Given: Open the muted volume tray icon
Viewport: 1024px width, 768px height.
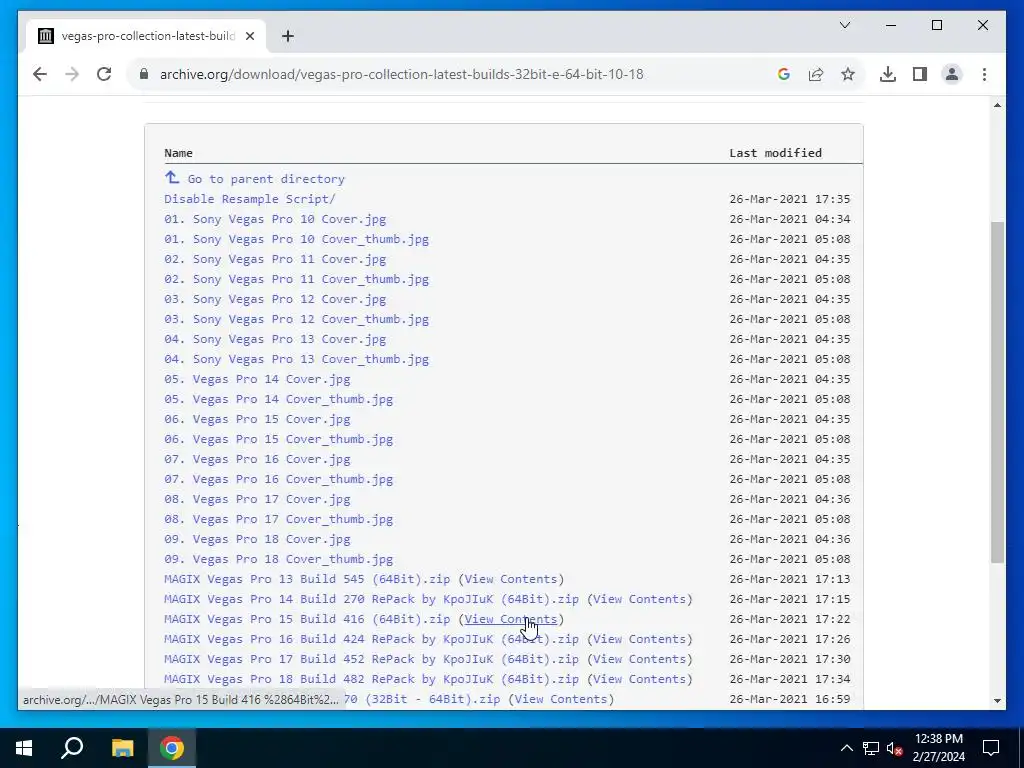Looking at the screenshot, I should coord(894,748).
